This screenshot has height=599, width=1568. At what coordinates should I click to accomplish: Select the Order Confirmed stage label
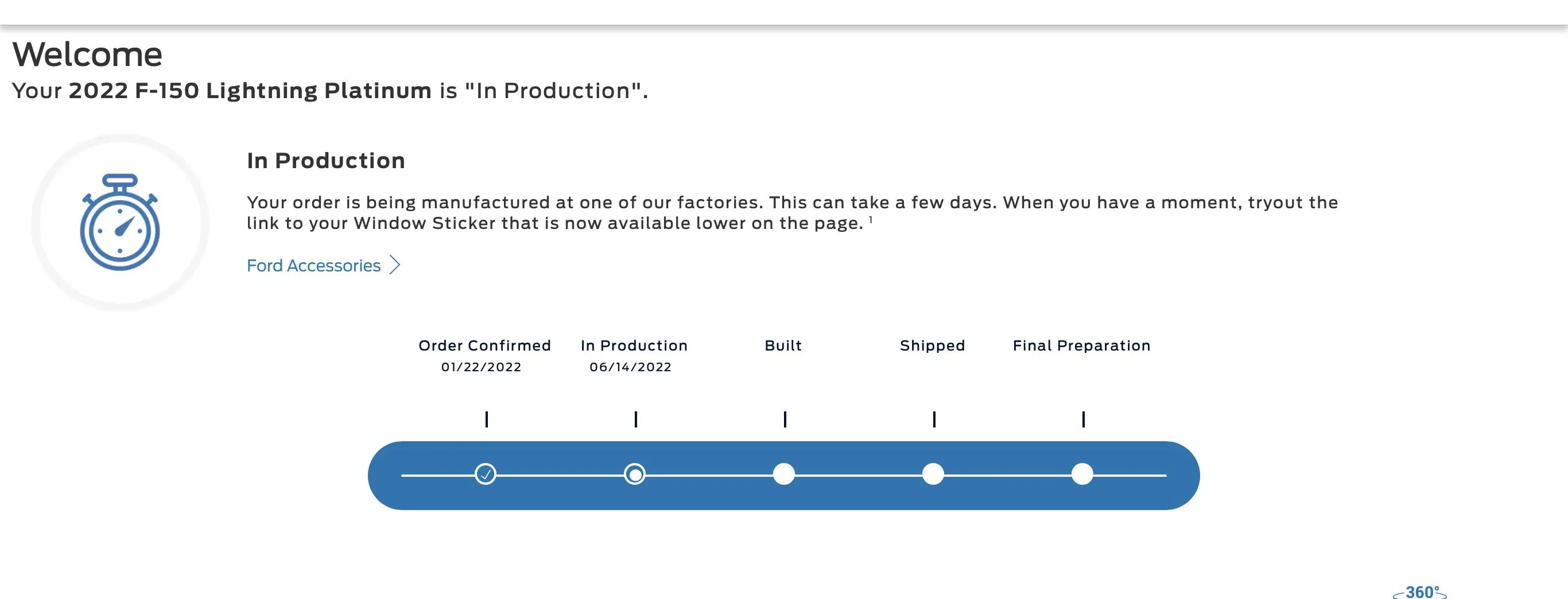point(484,346)
